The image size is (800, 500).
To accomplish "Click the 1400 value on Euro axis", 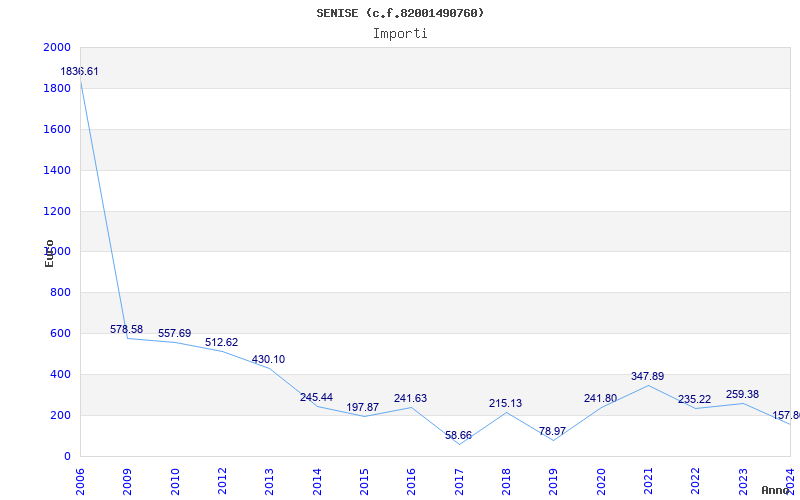I will [57, 170].
